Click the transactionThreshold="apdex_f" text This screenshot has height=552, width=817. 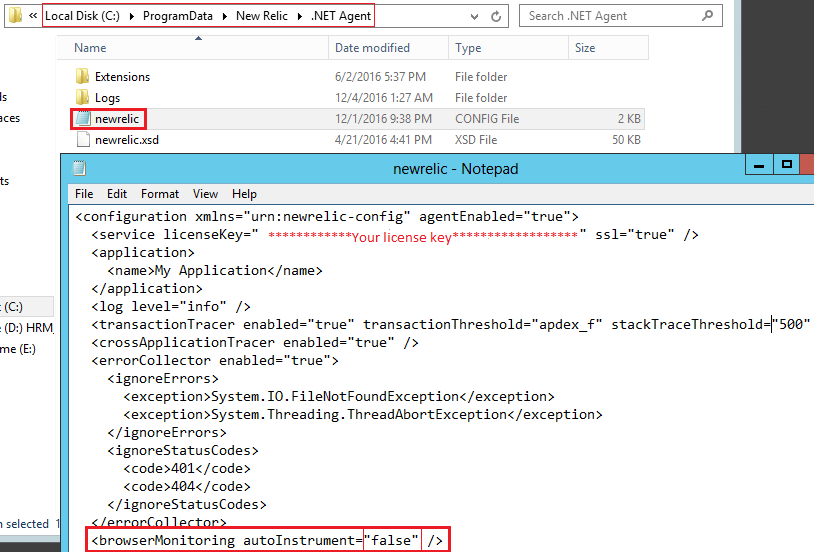coord(482,325)
